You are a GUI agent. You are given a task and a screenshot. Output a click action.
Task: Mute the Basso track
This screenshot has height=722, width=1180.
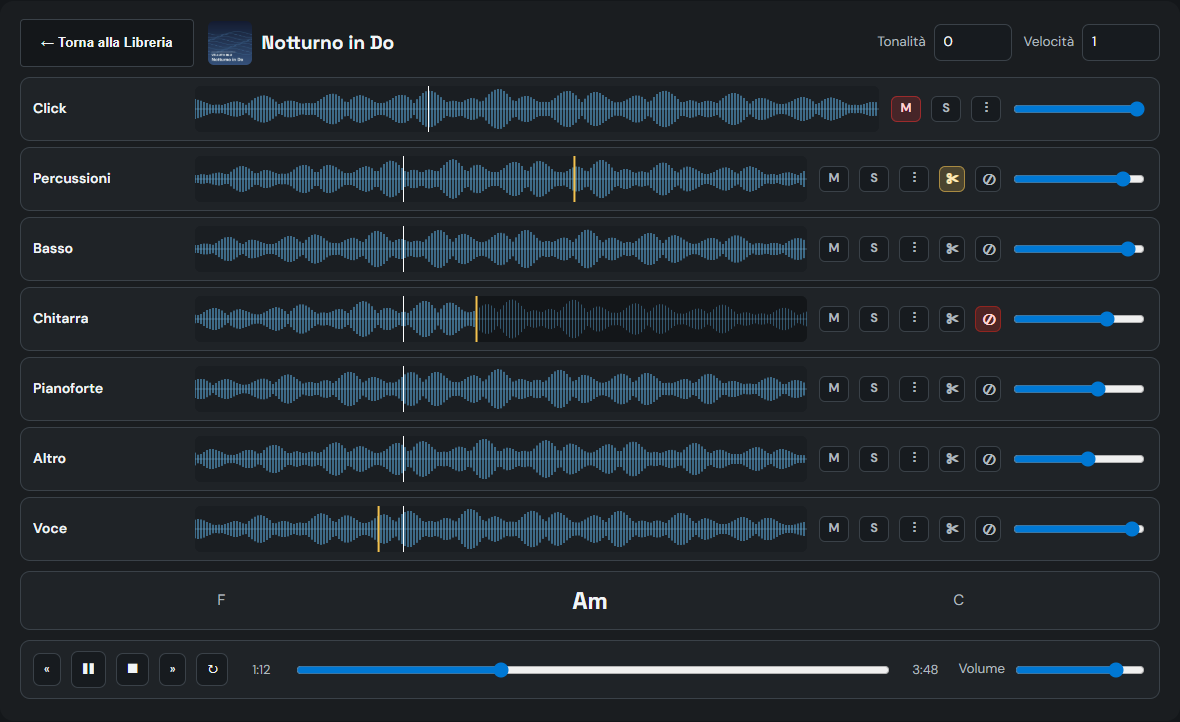(834, 248)
